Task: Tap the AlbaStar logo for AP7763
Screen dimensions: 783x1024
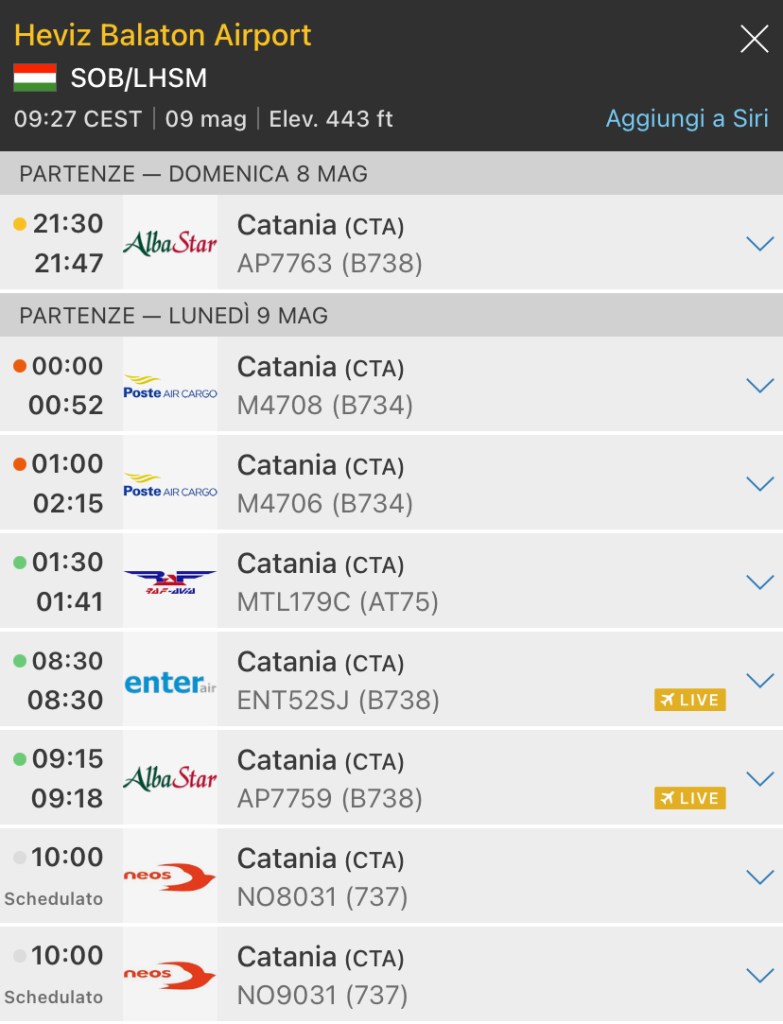Action: (x=170, y=243)
